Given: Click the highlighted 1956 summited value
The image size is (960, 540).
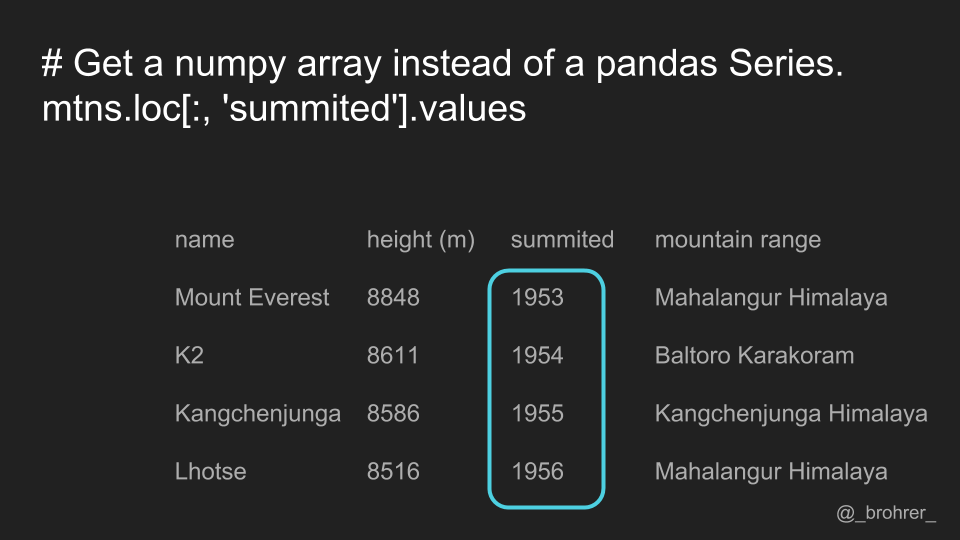Looking at the screenshot, I should 538,471.
